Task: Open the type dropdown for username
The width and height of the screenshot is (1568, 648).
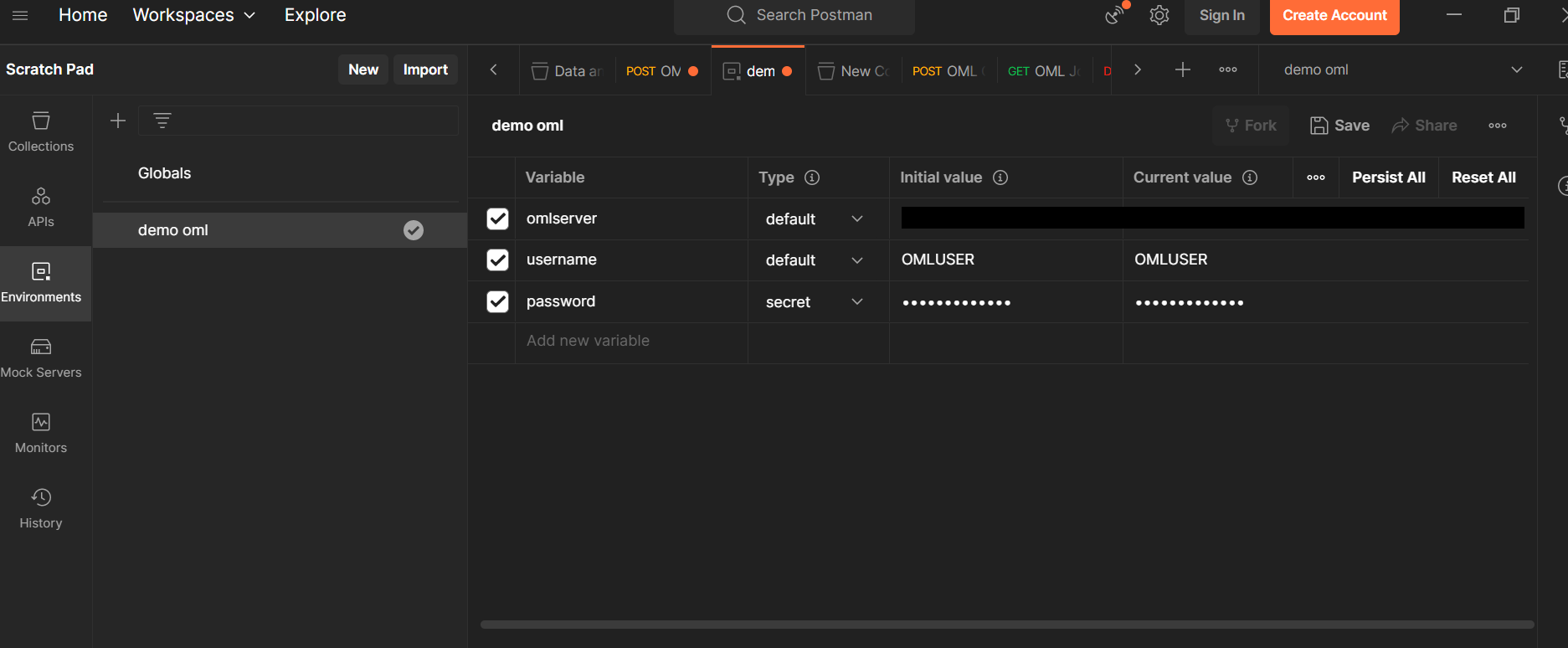Action: pyautogui.click(x=815, y=260)
